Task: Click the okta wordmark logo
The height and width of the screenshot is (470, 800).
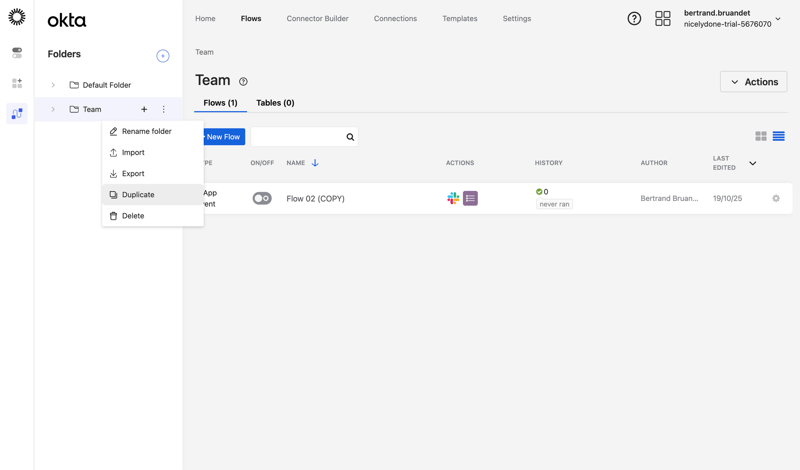Action: pos(67,20)
